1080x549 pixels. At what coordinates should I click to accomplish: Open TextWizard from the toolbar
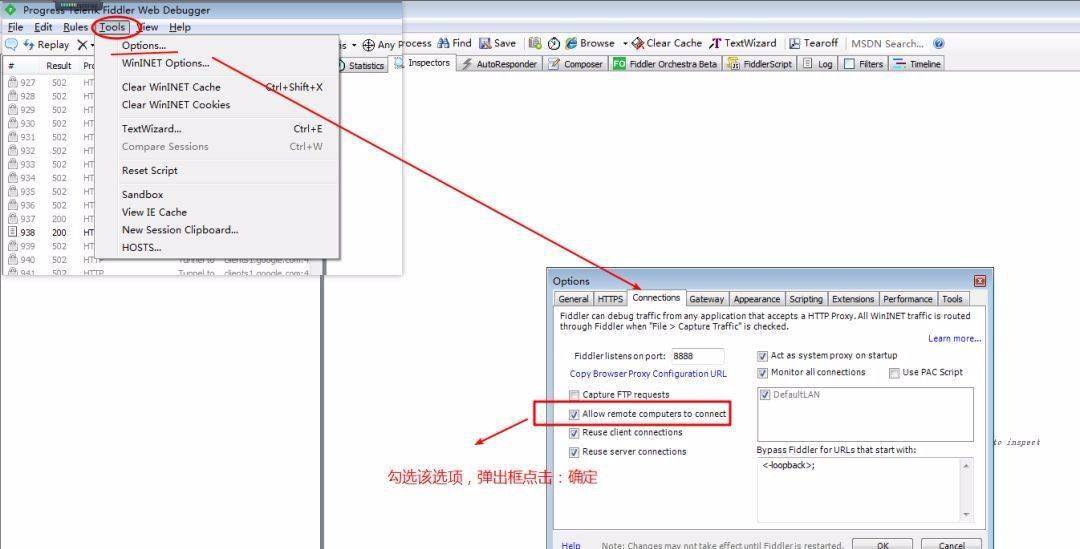(743, 43)
